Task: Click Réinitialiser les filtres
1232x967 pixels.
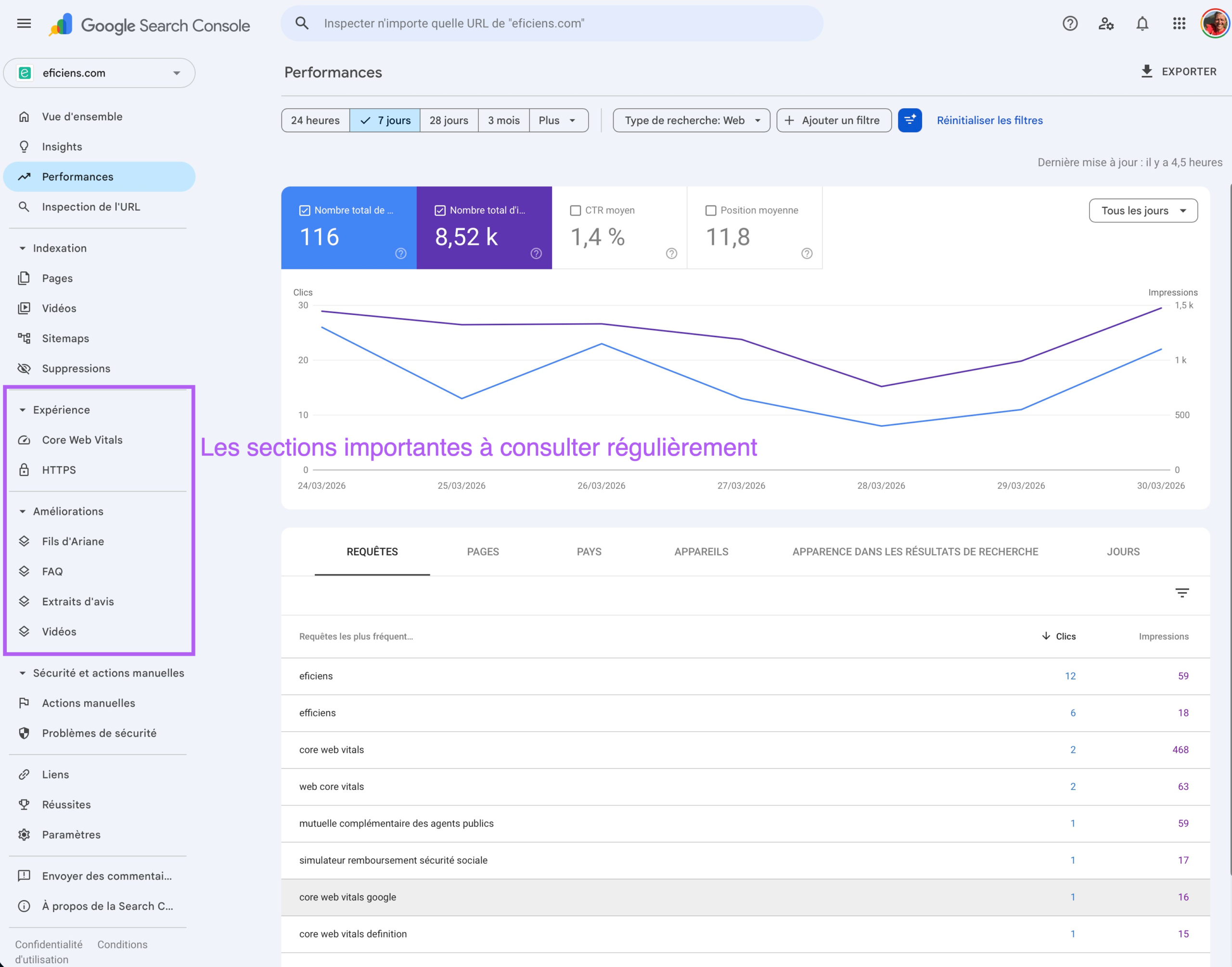Action: click(x=989, y=120)
